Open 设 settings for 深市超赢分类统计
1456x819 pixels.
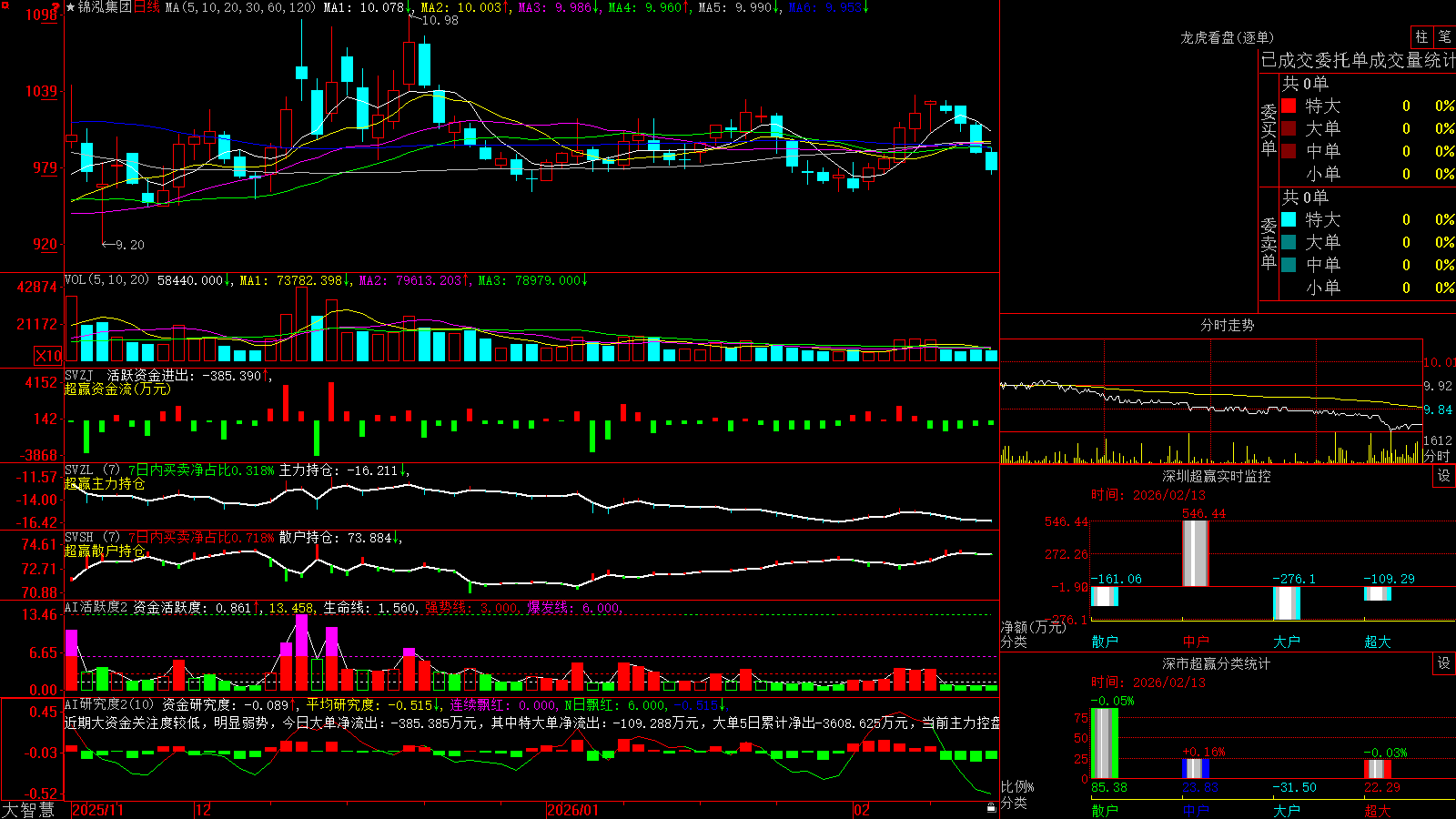pos(1444,663)
